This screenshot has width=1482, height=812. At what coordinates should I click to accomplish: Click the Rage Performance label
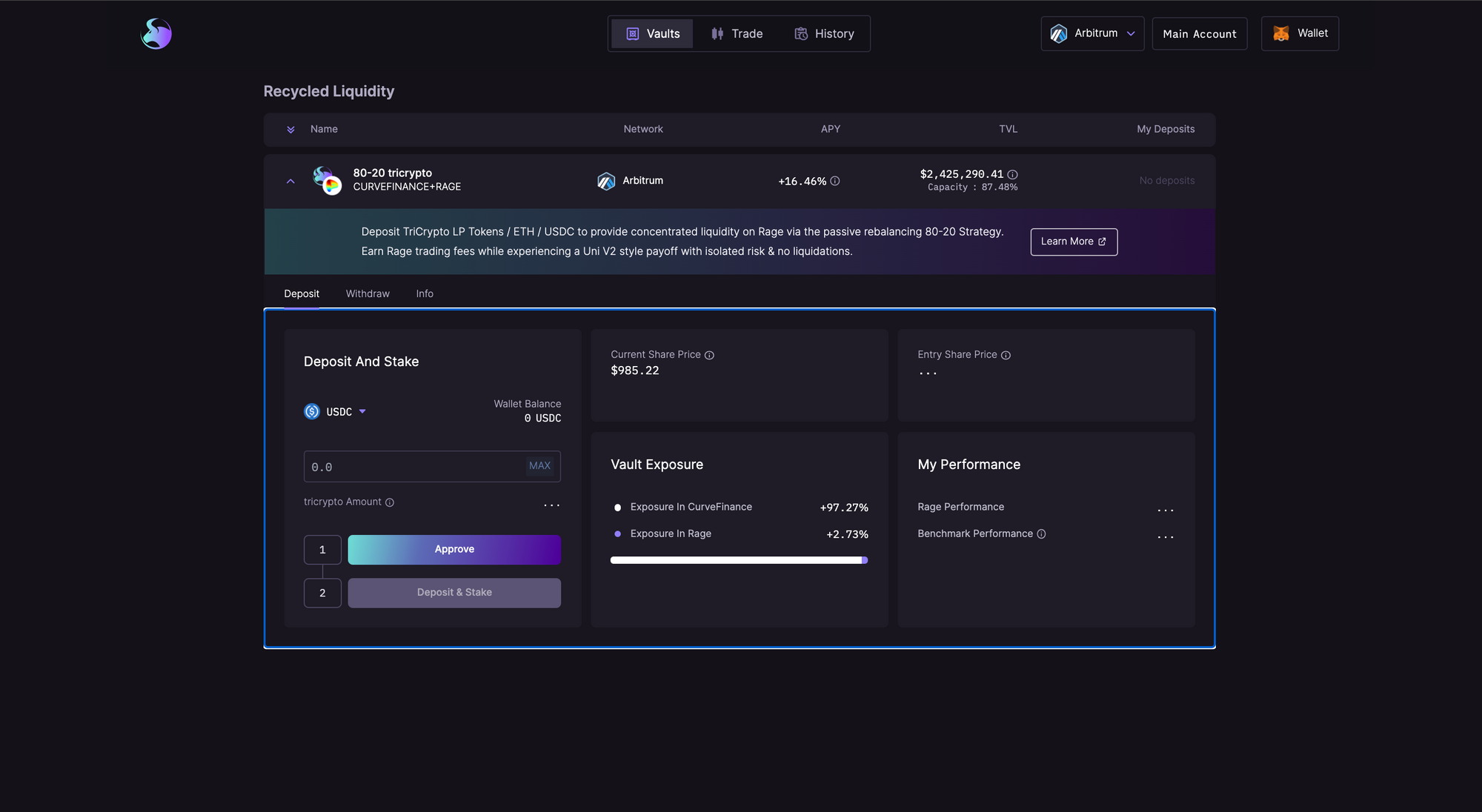point(960,507)
